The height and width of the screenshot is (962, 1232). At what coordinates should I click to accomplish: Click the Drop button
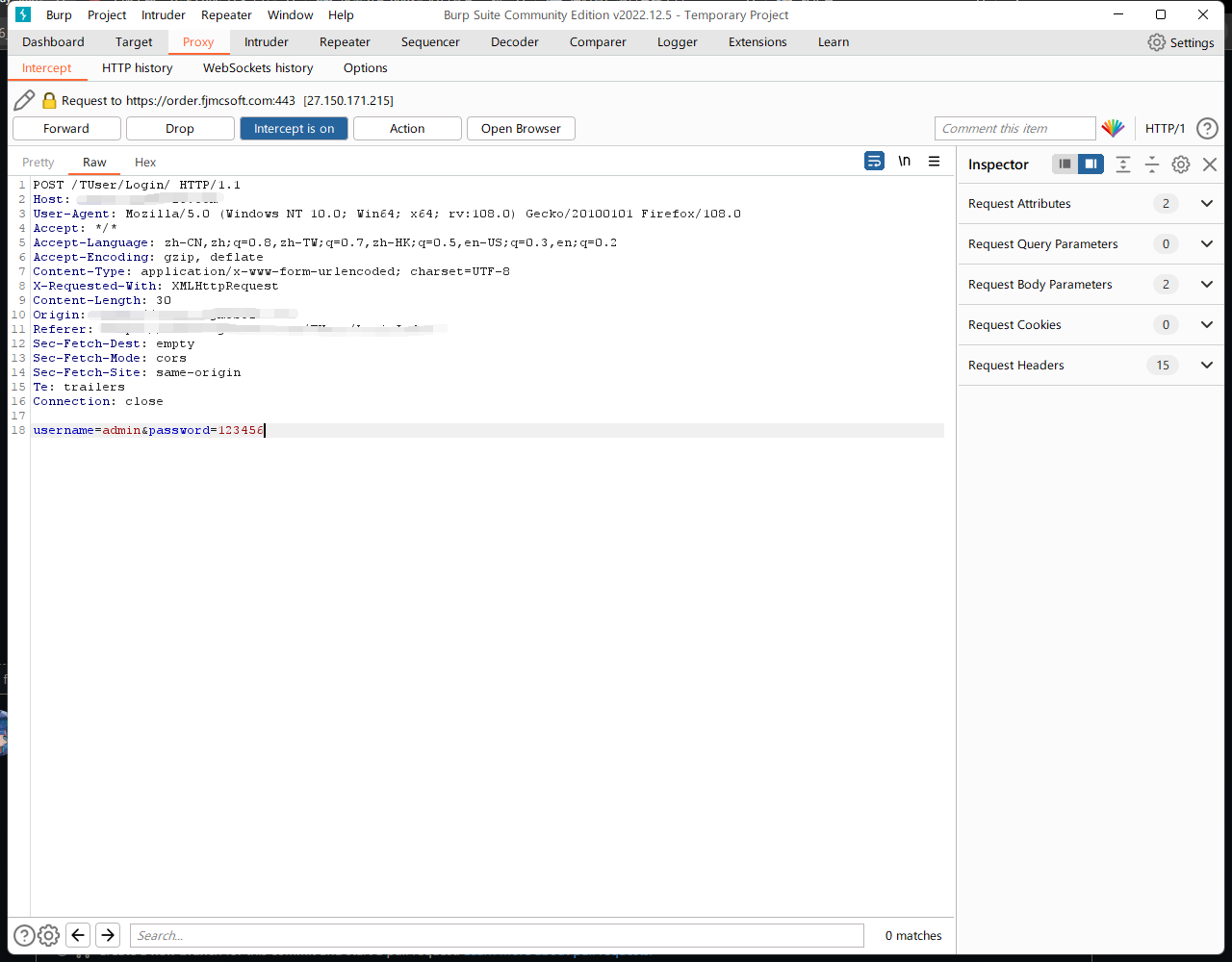tap(180, 129)
